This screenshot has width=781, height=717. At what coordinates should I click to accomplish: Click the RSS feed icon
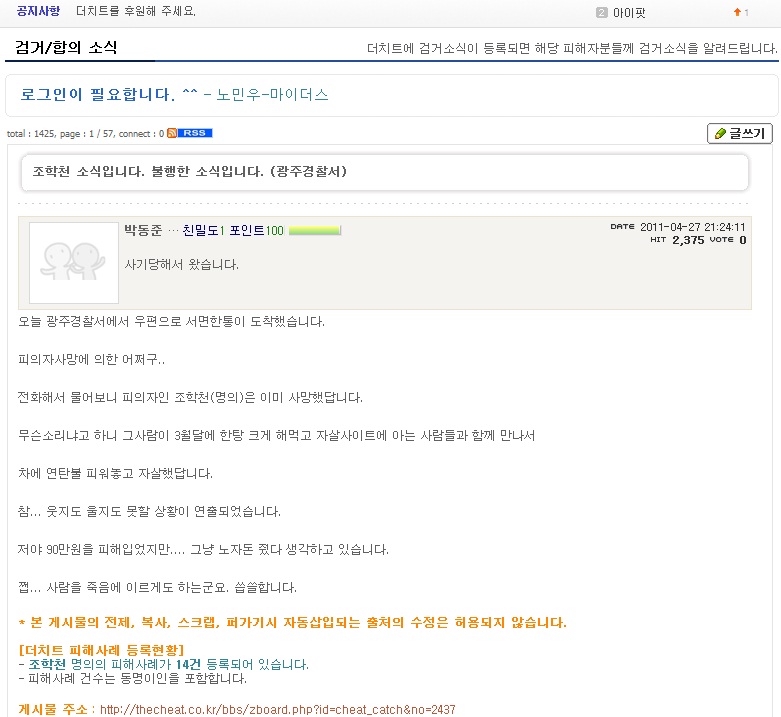click(172, 133)
